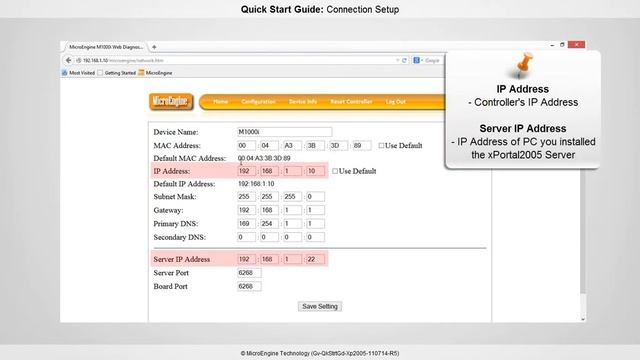Open the MicroEngine bookmark
Screen dimensions: 640x360
[155, 73]
